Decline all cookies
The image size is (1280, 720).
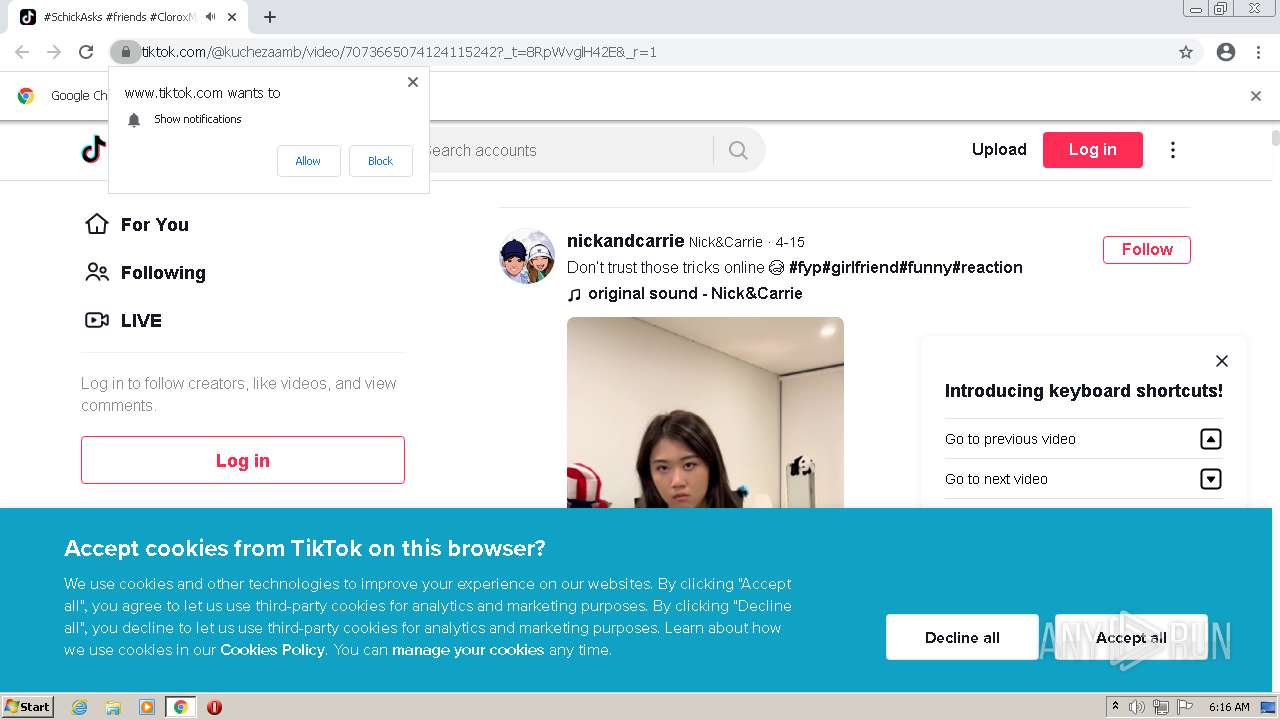(x=962, y=637)
